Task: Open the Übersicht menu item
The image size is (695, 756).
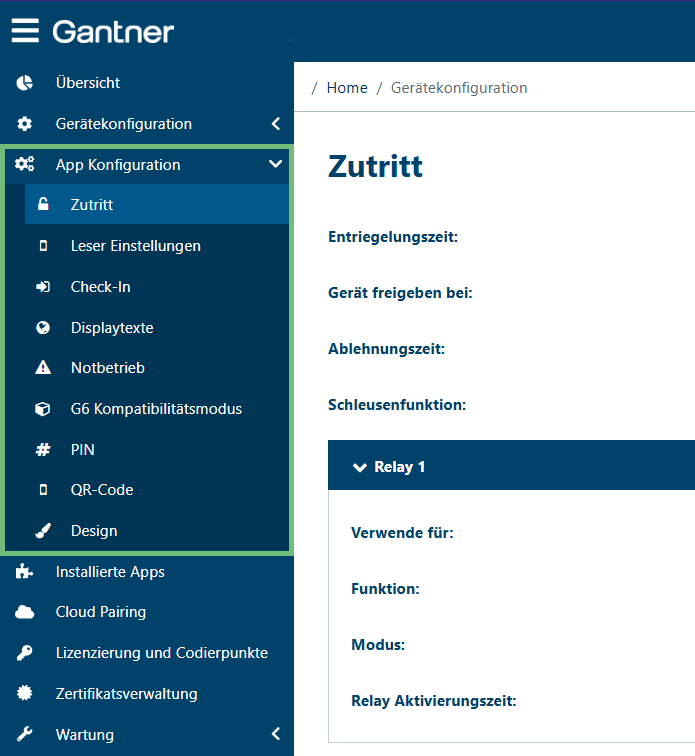Action: 88,83
